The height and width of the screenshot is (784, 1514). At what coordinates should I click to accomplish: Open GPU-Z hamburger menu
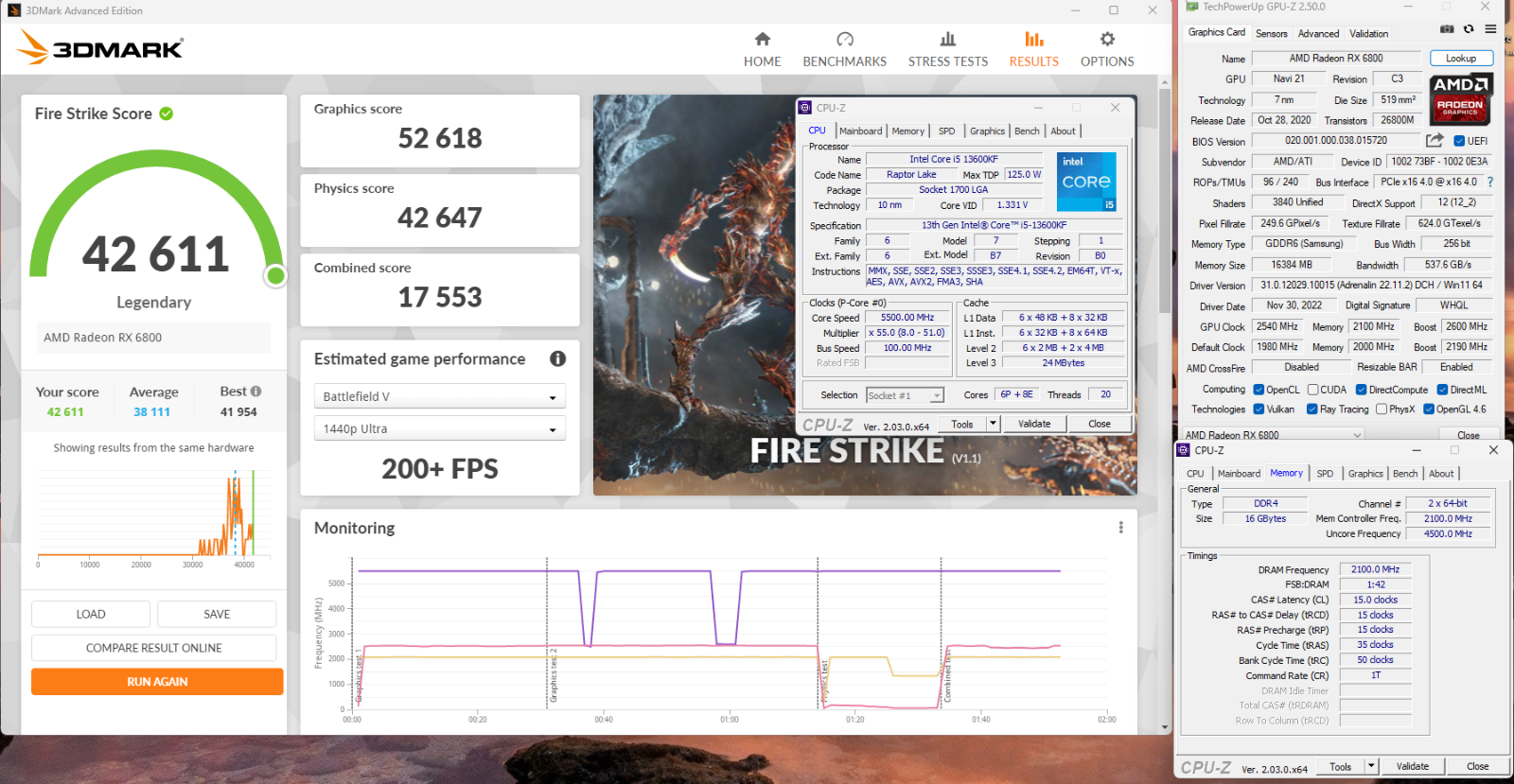1490,29
